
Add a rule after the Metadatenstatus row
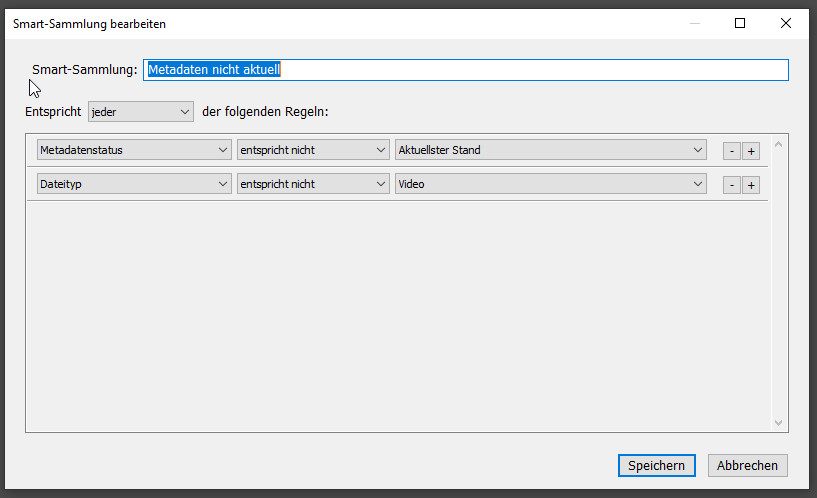point(751,151)
